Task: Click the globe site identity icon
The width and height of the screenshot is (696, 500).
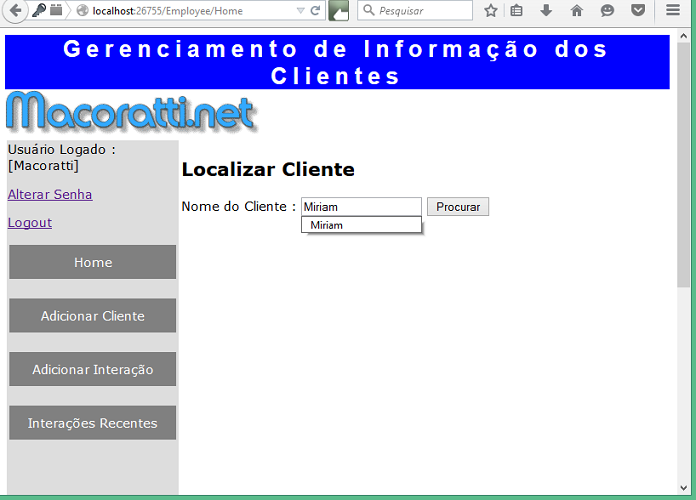Action: 82,10
